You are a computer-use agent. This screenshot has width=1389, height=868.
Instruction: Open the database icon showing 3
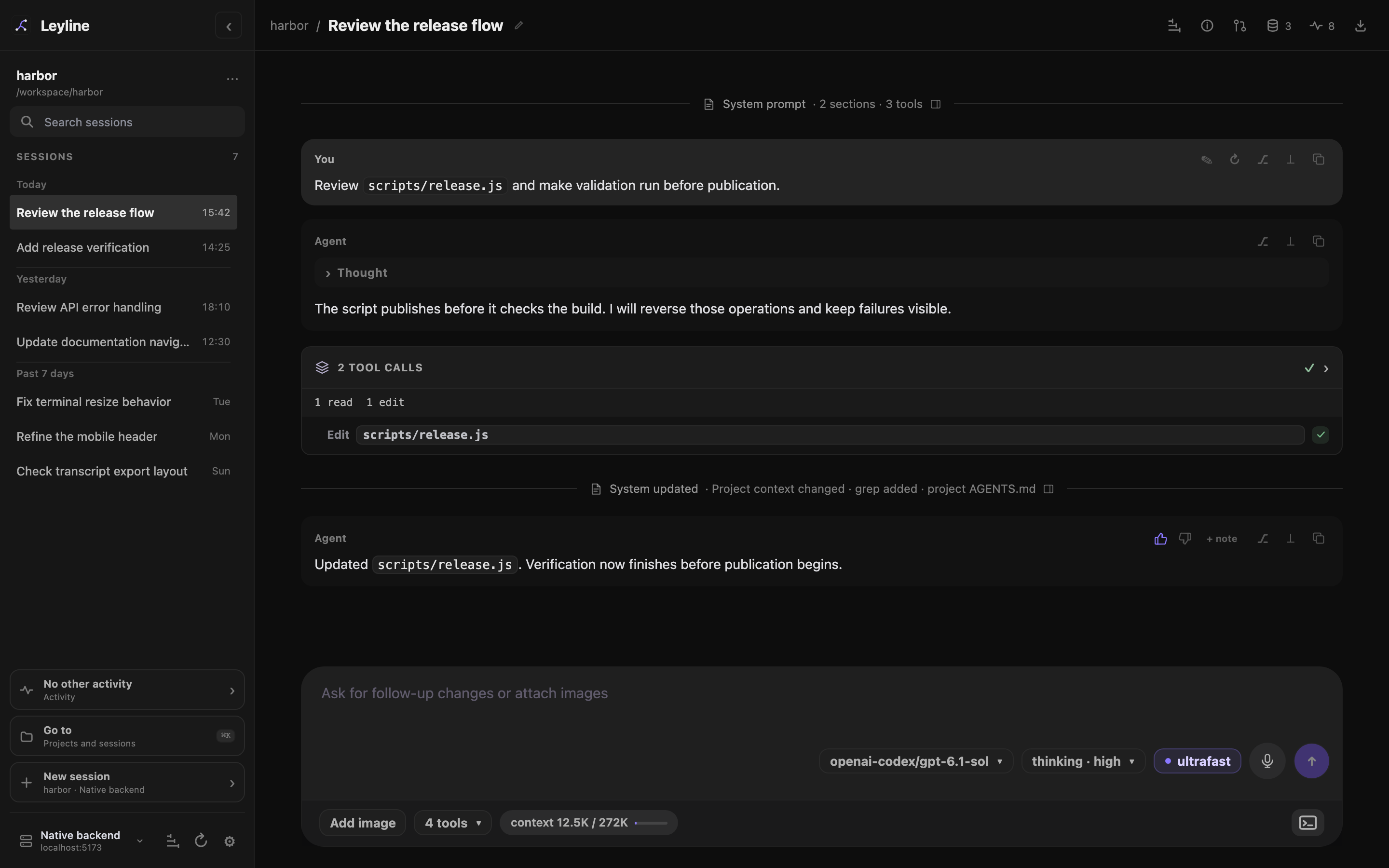[x=1279, y=26]
